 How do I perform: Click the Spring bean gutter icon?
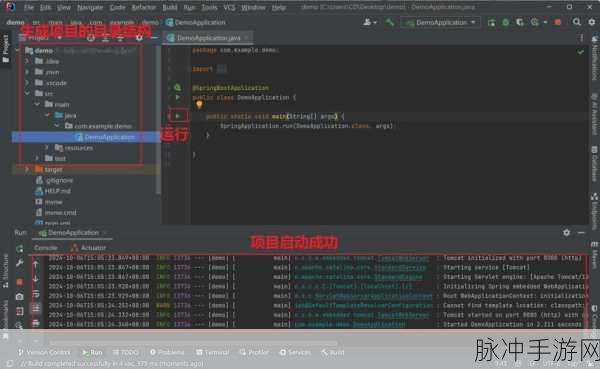point(177,88)
